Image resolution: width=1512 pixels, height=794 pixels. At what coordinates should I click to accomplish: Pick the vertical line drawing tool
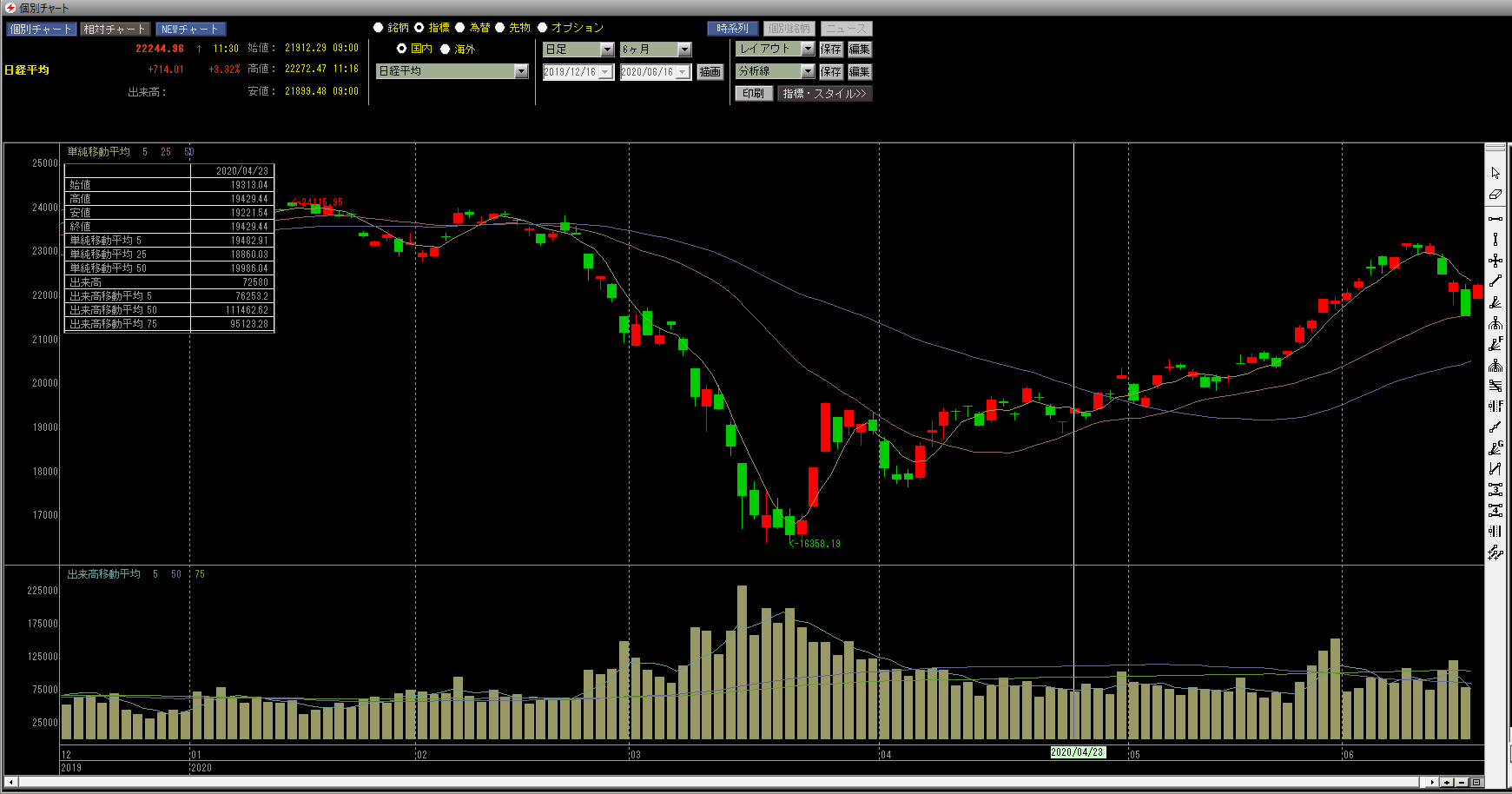coord(1495,239)
